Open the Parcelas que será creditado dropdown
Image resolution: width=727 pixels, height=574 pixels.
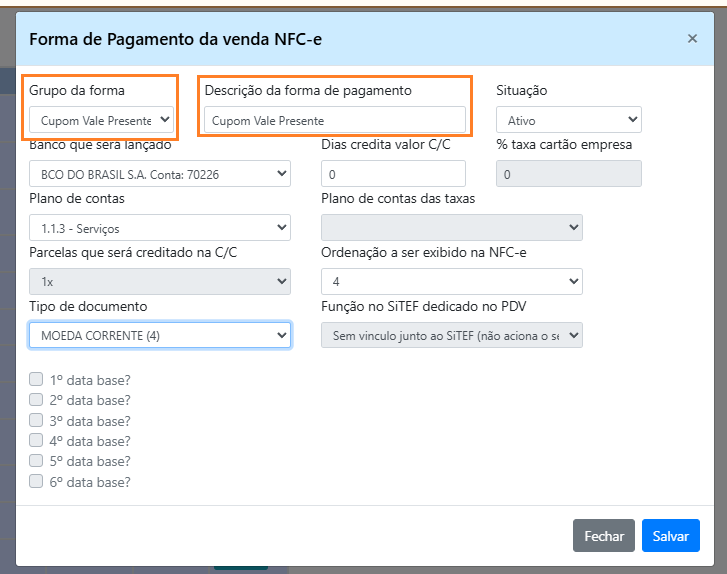[x=160, y=281]
